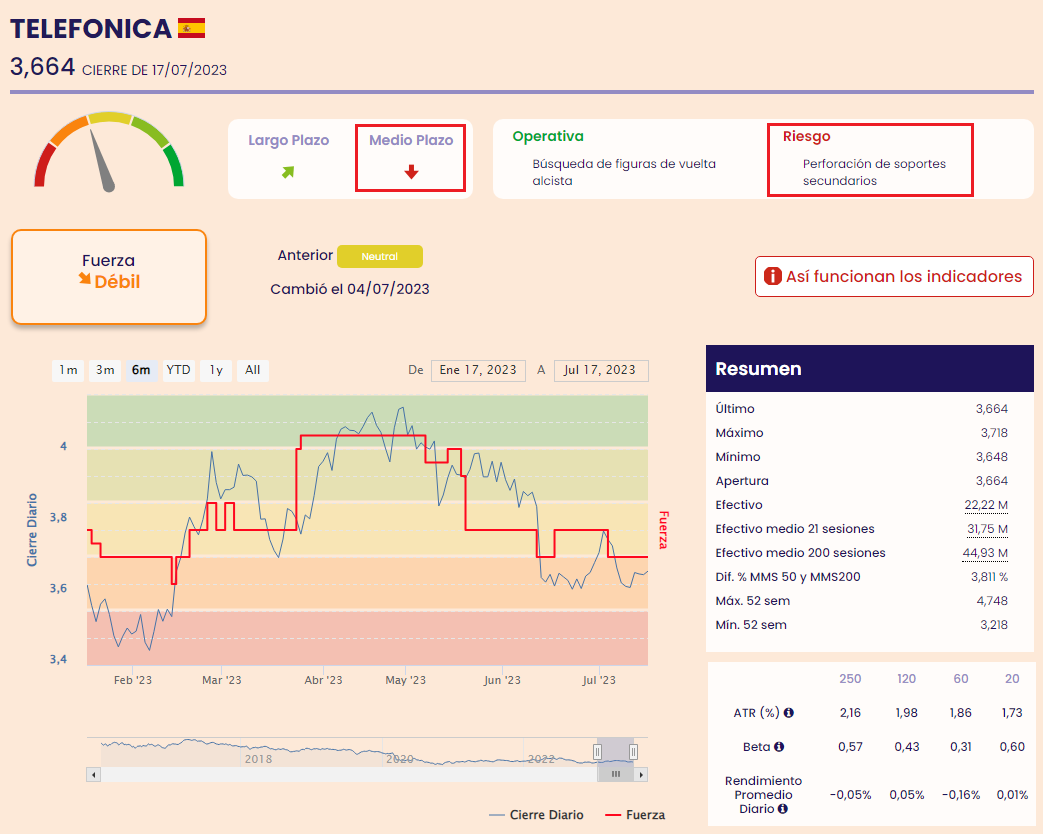Image resolution: width=1043 pixels, height=834 pixels.
Task: Click the 60 column header in volatility table
Action: (961, 678)
